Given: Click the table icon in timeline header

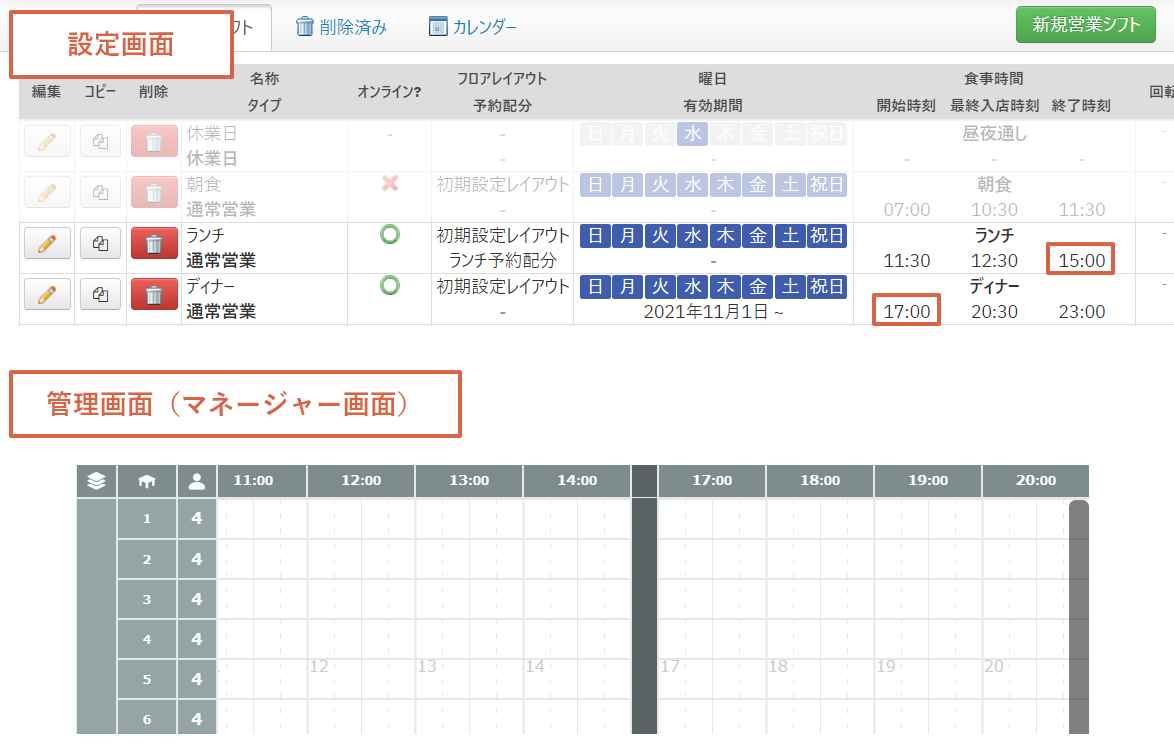Looking at the screenshot, I should 147,481.
